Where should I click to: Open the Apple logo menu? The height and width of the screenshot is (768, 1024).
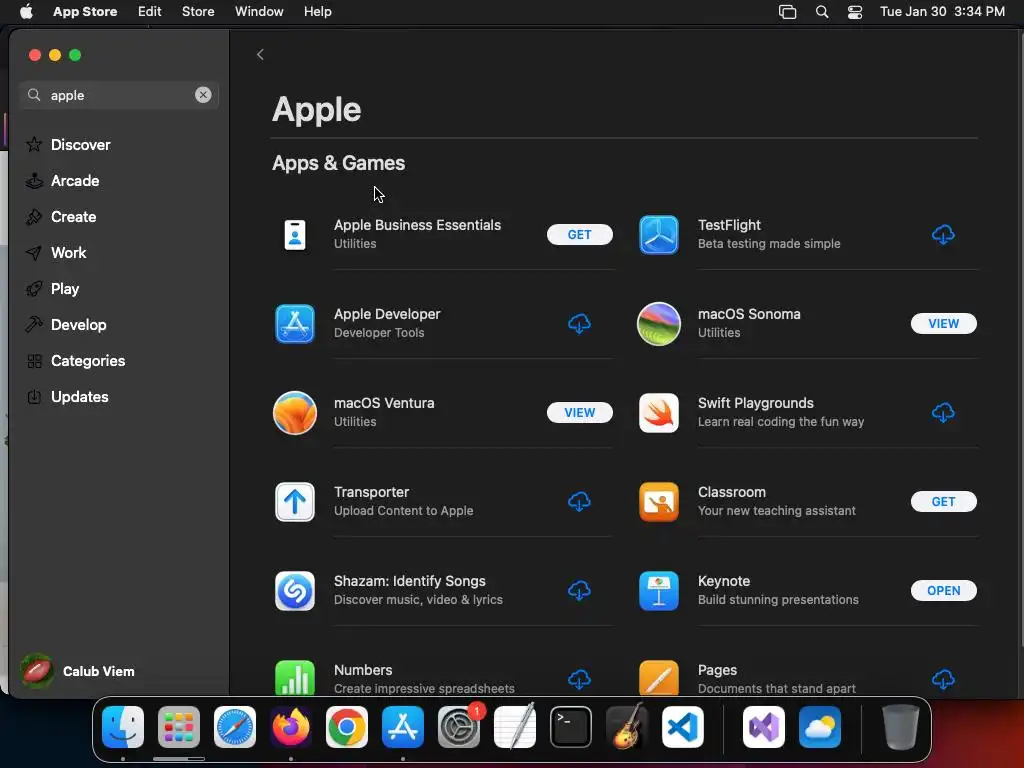click(26, 12)
